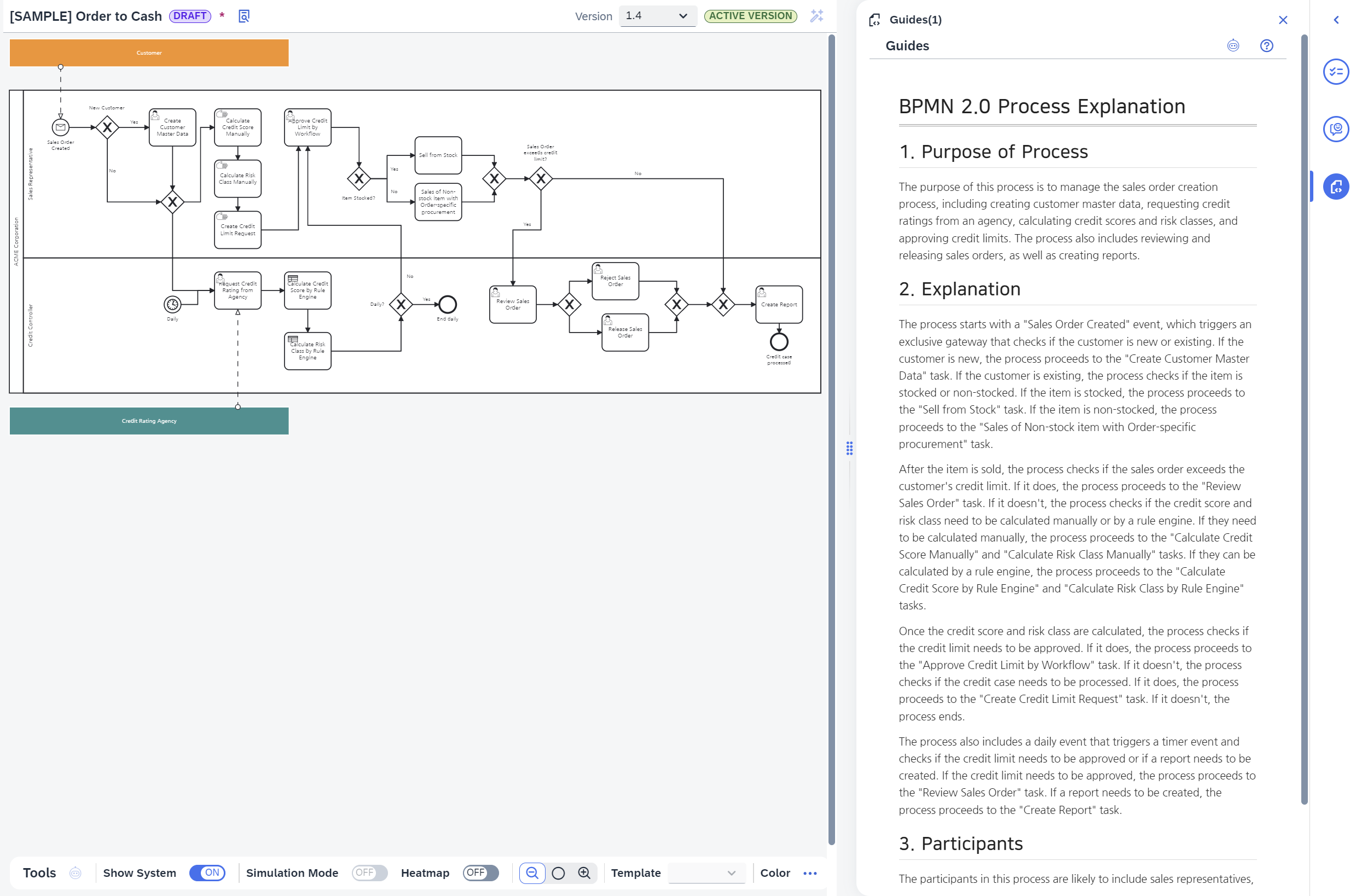Select Credit case processed end event
Screen dimensions: 1356x896
point(779,341)
